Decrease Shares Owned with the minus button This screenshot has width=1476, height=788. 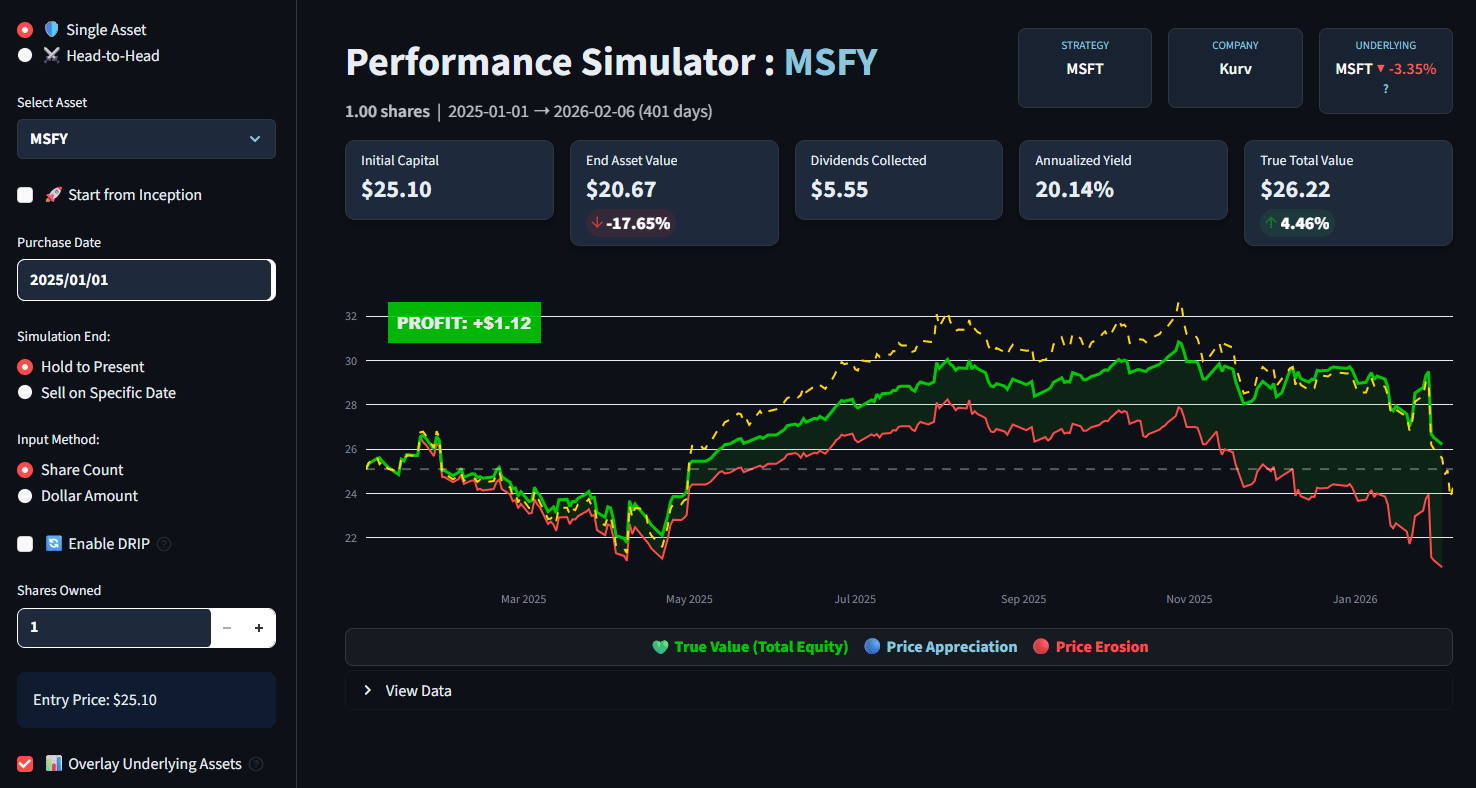pyautogui.click(x=227, y=628)
